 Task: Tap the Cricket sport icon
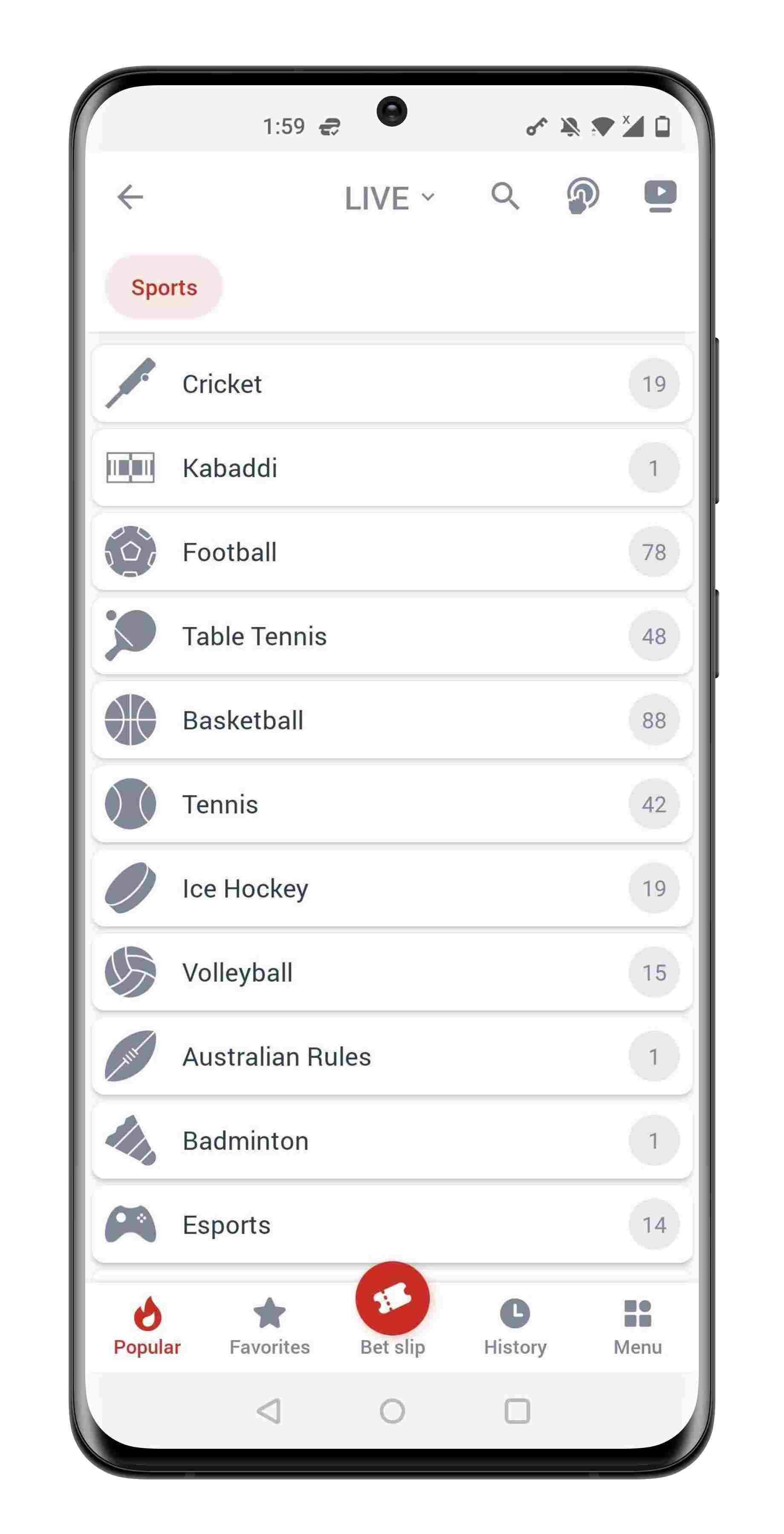[130, 383]
